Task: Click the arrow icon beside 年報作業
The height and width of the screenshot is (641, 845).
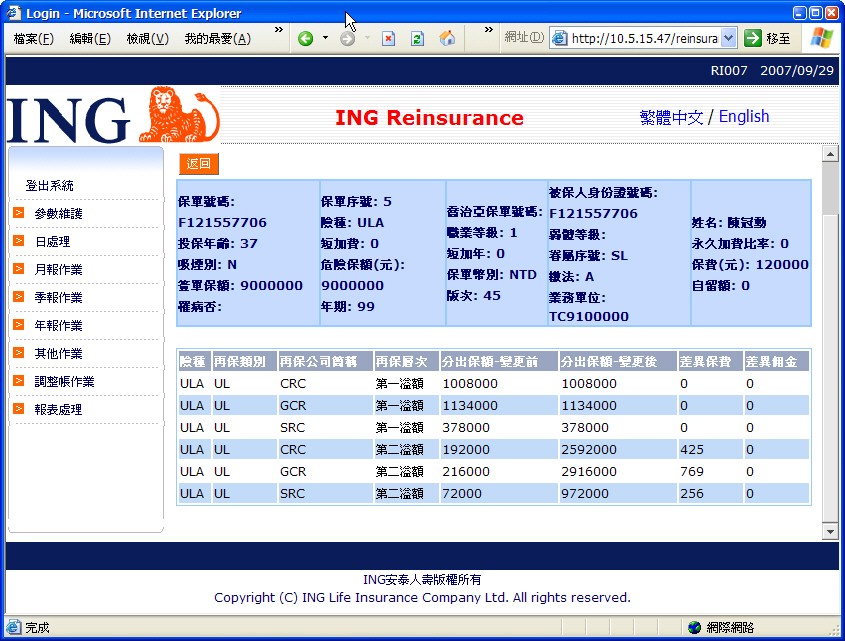Action: [x=19, y=325]
